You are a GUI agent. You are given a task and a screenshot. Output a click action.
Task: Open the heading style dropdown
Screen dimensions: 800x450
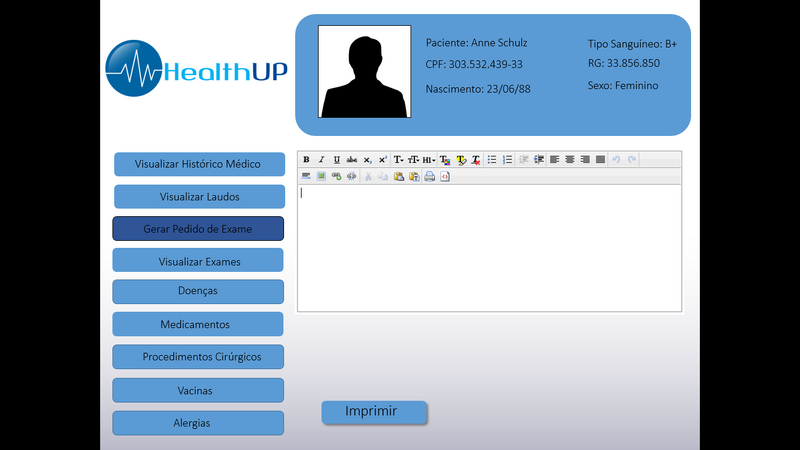(428, 160)
